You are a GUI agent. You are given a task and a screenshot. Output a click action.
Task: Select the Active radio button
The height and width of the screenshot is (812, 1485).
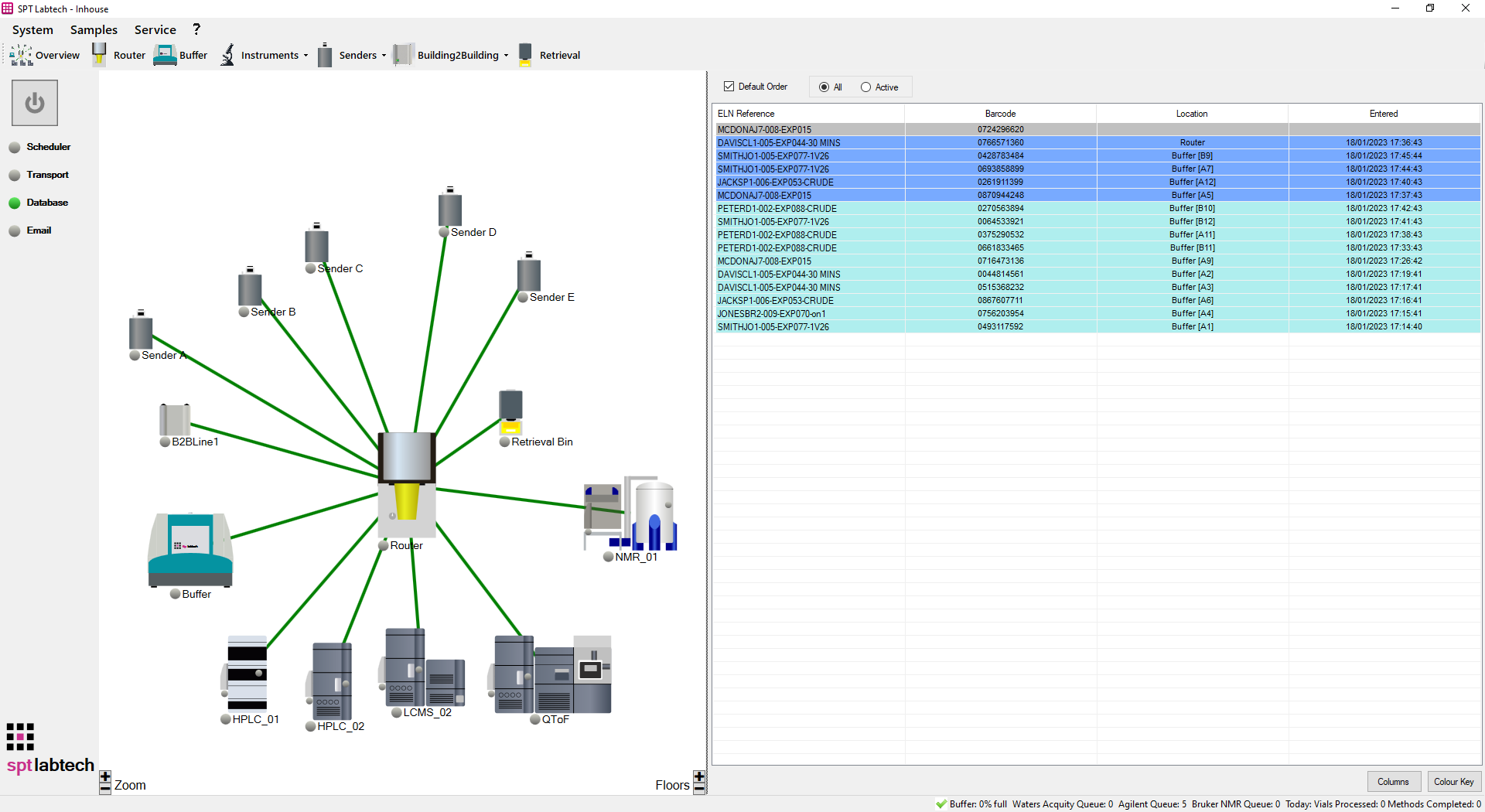click(x=865, y=87)
